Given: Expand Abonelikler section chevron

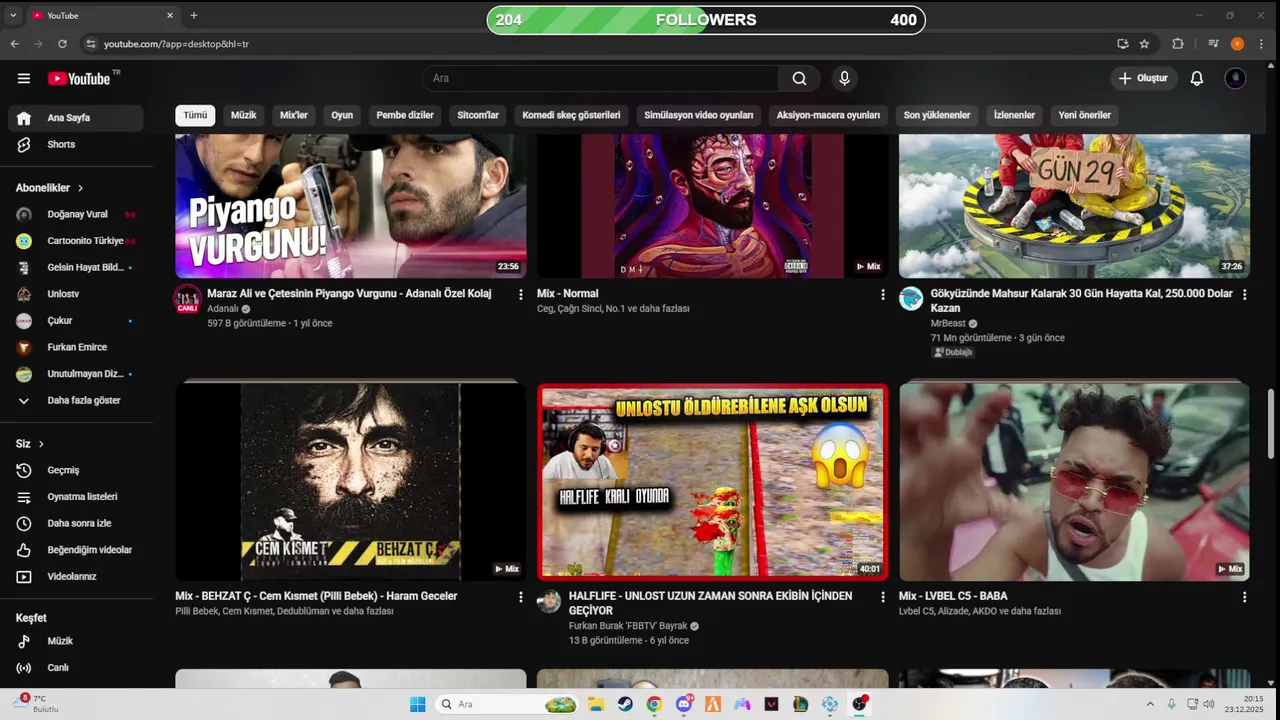Looking at the screenshot, I should tap(81, 188).
